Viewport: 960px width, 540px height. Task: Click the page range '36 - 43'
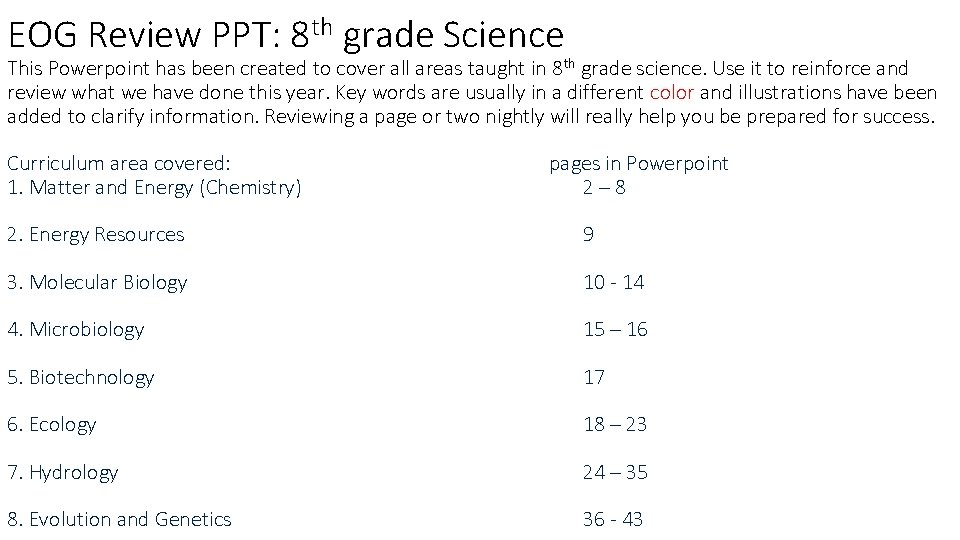[x=613, y=519]
